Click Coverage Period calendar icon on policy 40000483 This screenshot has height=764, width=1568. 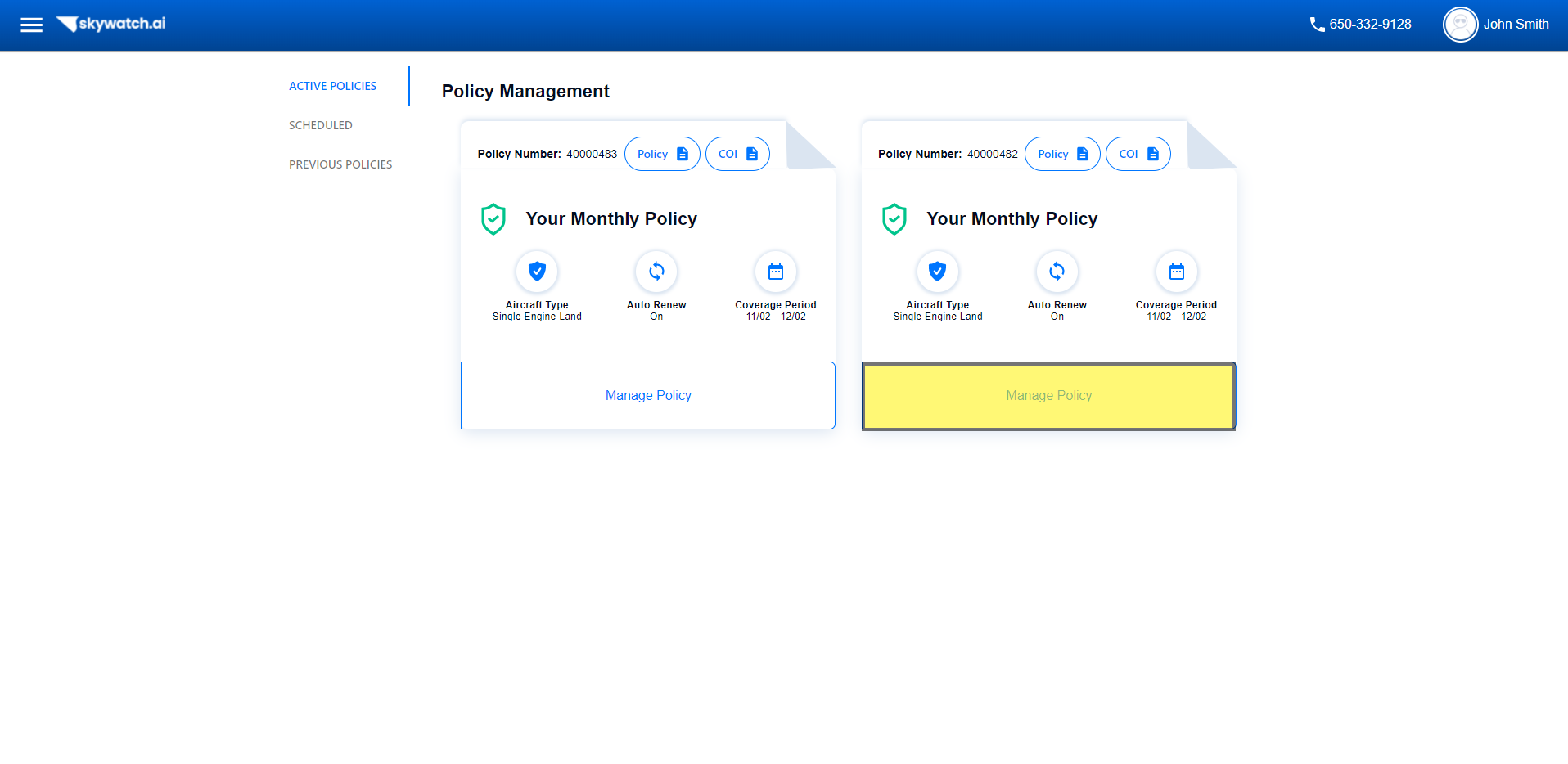point(776,272)
